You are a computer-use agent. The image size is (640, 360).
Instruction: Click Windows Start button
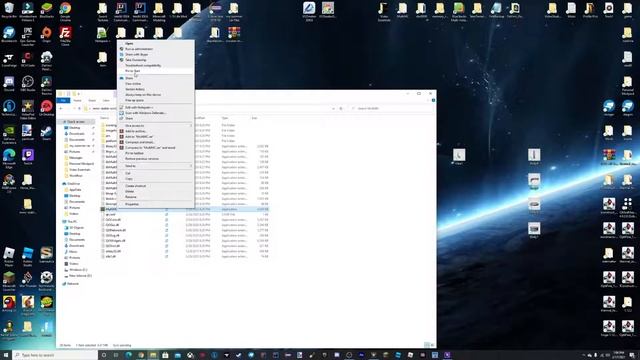point(6,355)
